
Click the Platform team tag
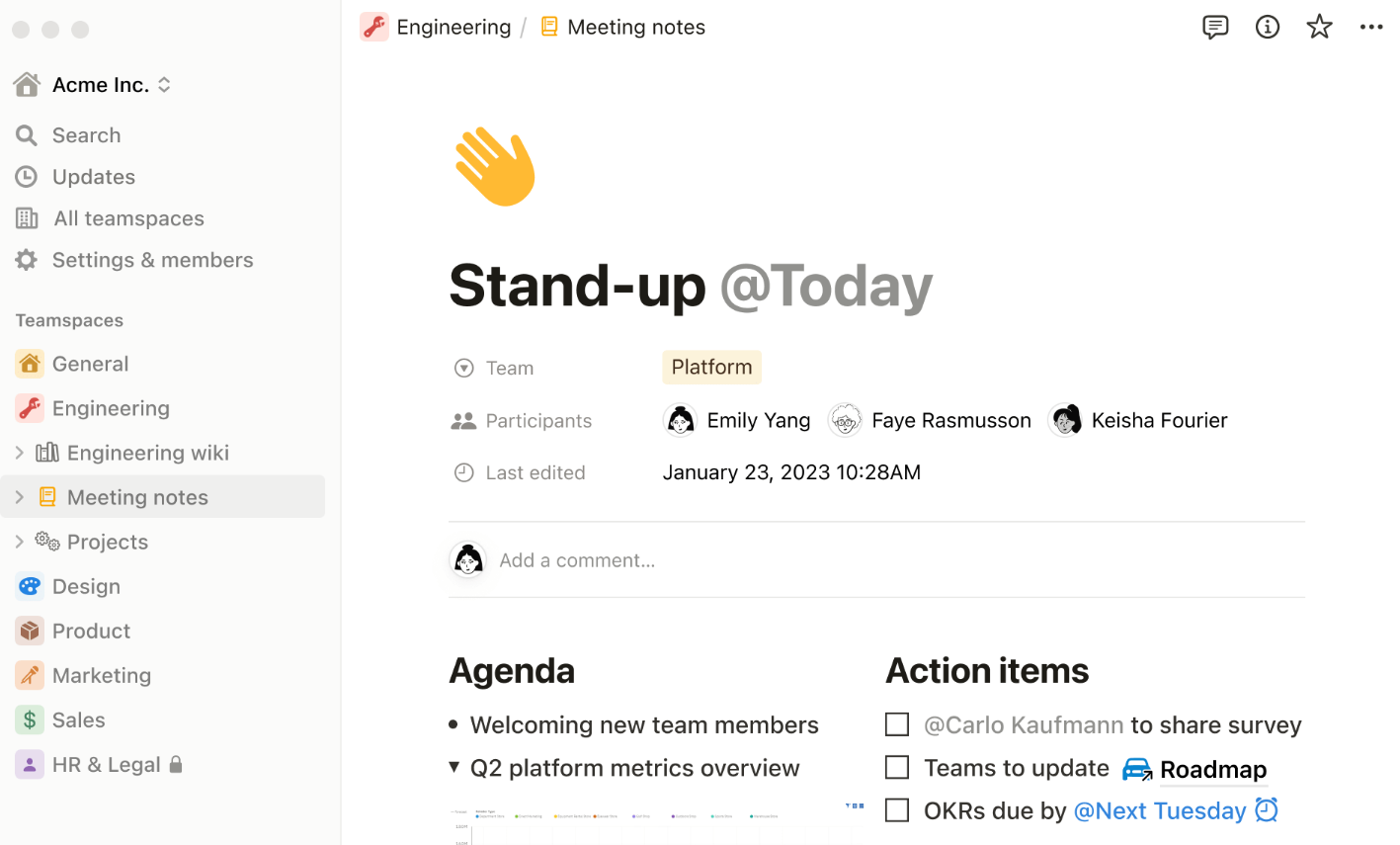coord(711,368)
